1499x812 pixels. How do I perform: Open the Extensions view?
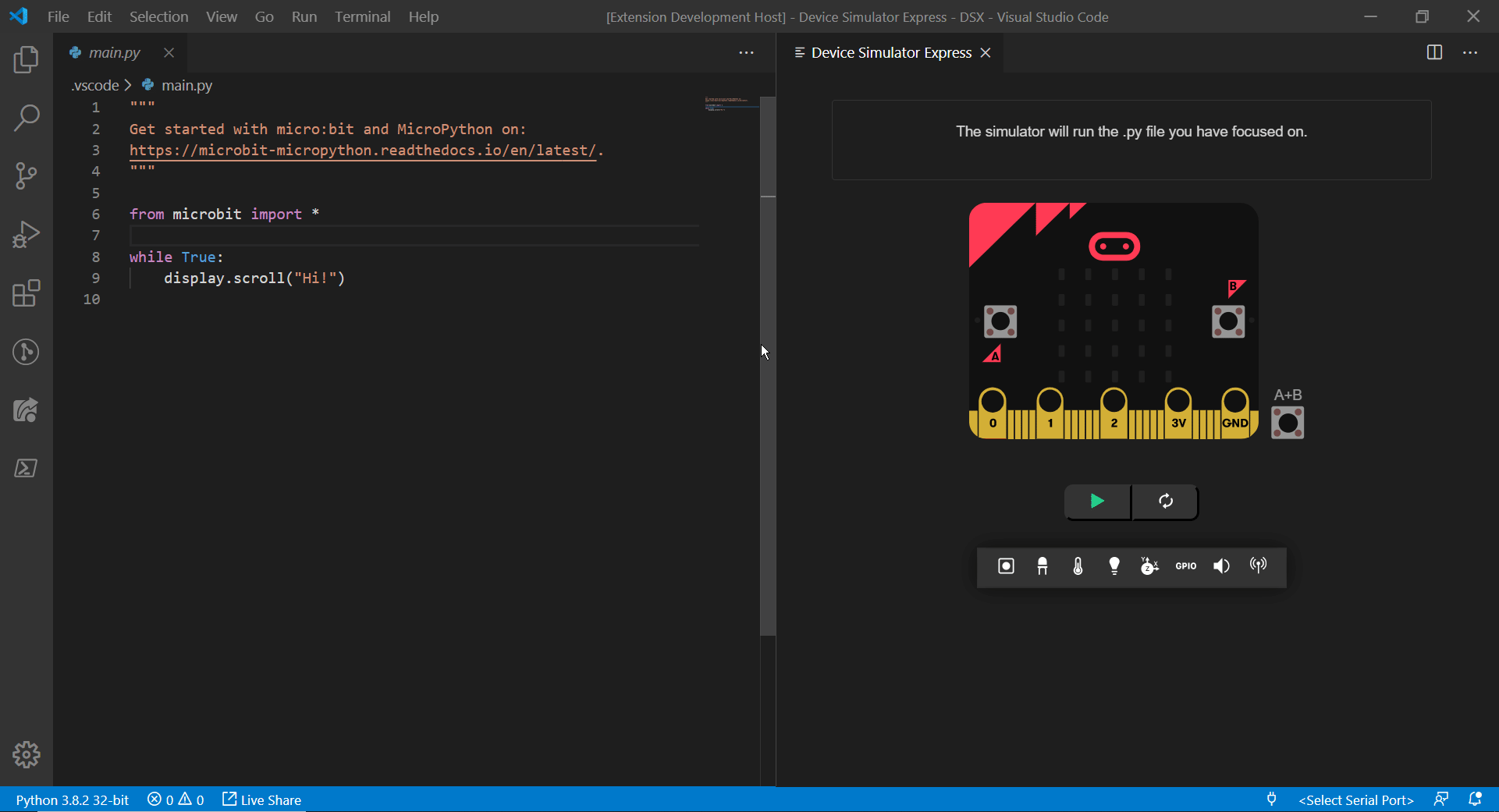pyautogui.click(x=26, y=293)
